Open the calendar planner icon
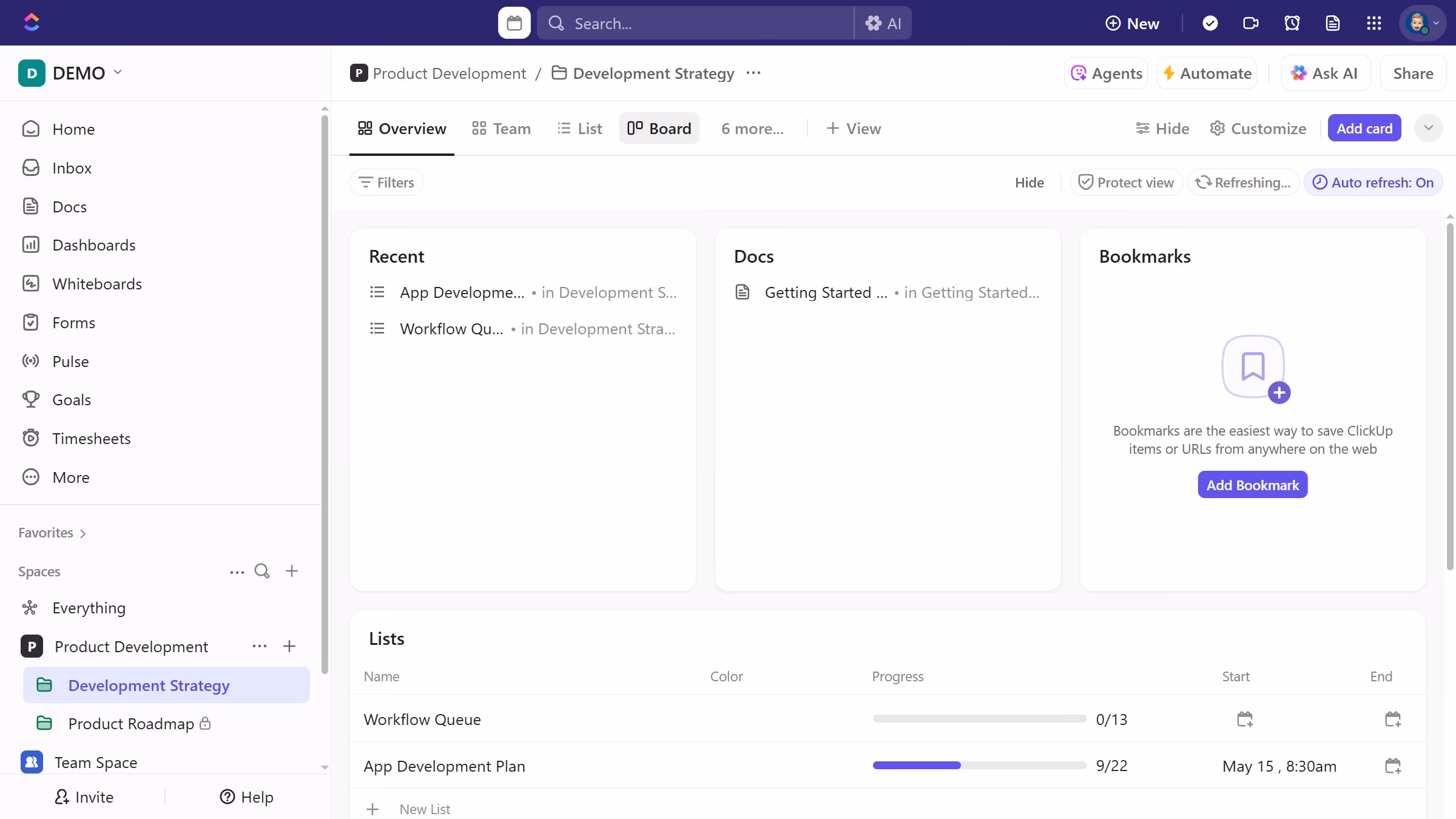 click(x=514, y=23)
